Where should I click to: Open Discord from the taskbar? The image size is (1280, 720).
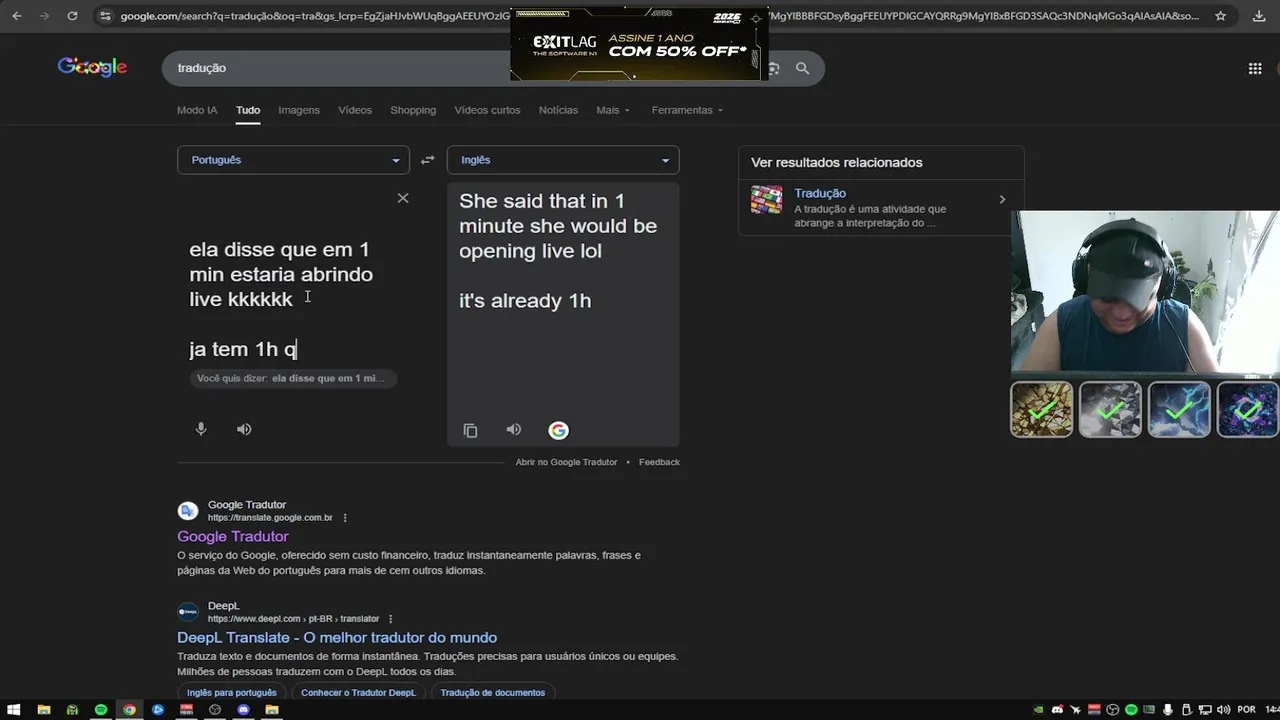tap(243, 710)
